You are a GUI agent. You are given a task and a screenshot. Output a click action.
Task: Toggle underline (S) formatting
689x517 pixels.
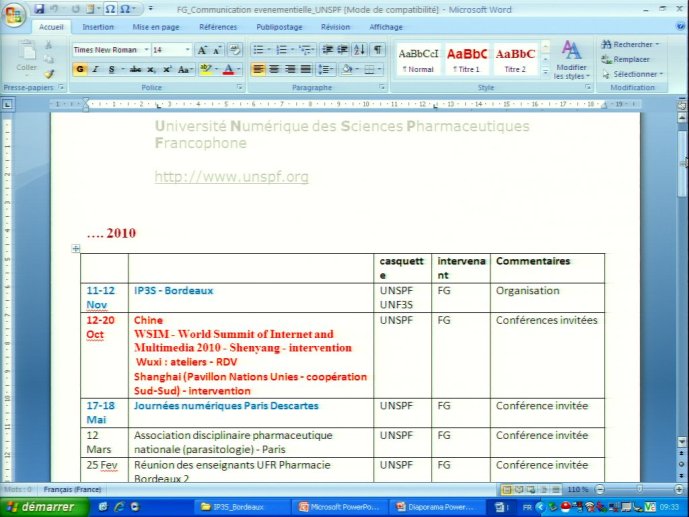(112, 69)
